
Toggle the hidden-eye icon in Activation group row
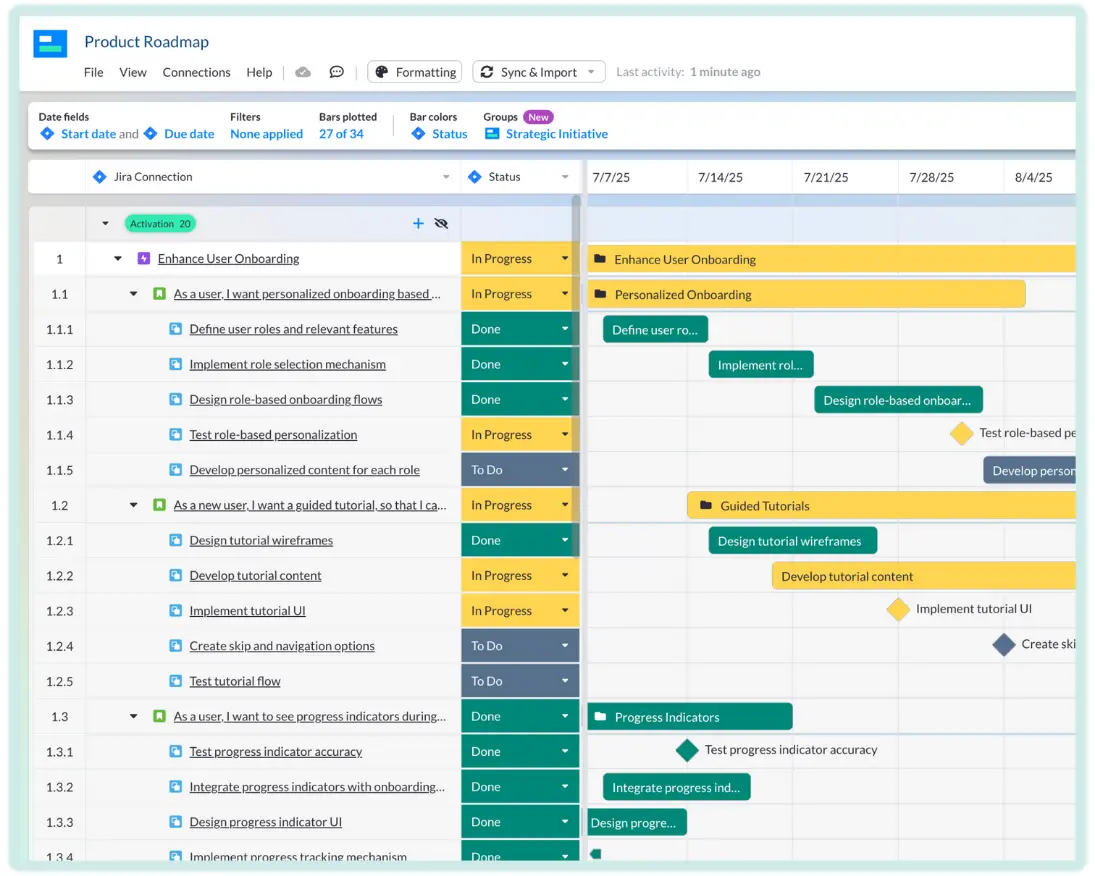pyautogui.click(x=441, y=224)
